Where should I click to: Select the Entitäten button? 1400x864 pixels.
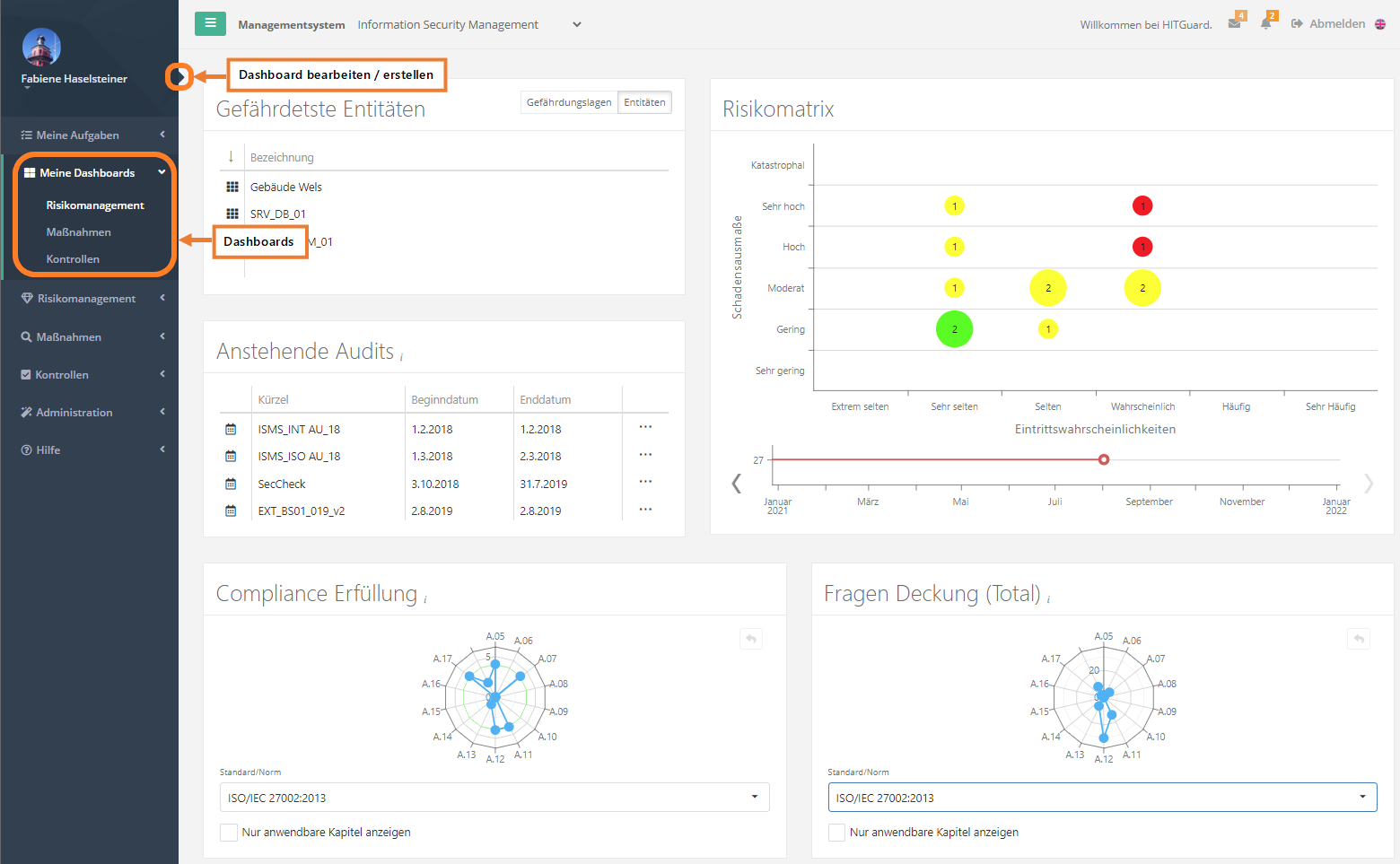pos(644,102)
